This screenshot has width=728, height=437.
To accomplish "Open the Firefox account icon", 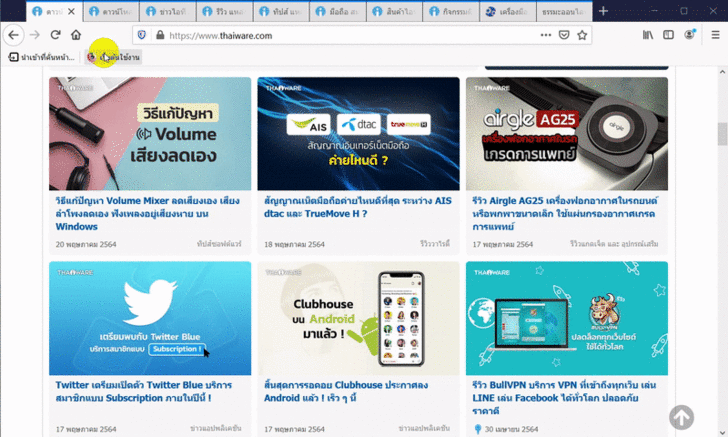I will point(689,35).
